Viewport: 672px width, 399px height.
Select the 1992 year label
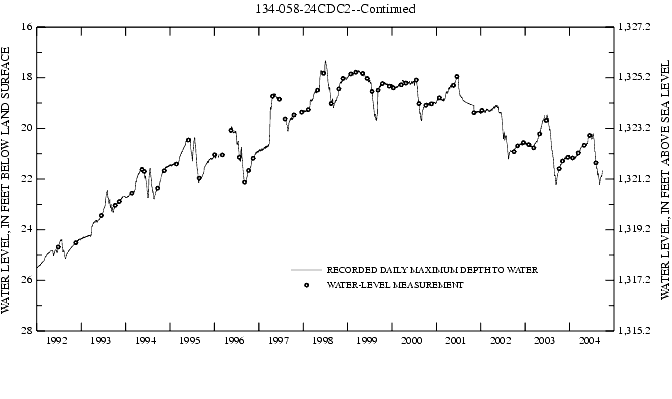point(57,341)
